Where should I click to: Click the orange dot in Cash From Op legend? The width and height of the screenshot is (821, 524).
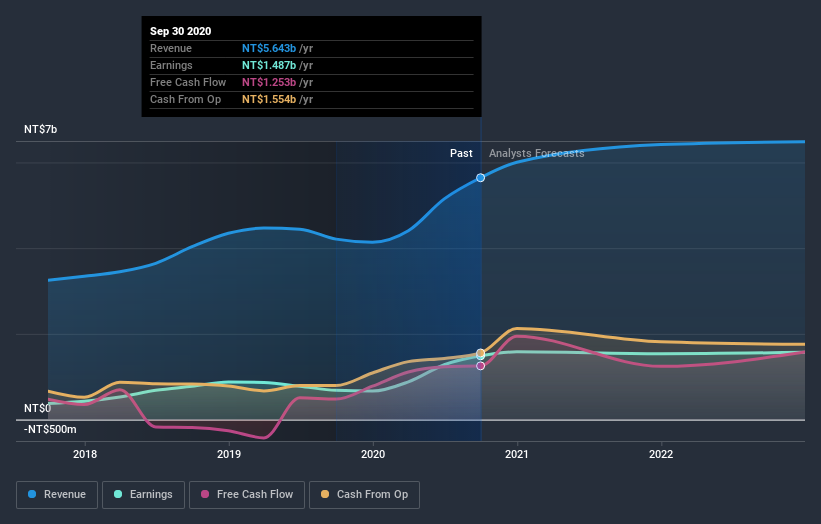pyautogui.click(x=325, y=494)
